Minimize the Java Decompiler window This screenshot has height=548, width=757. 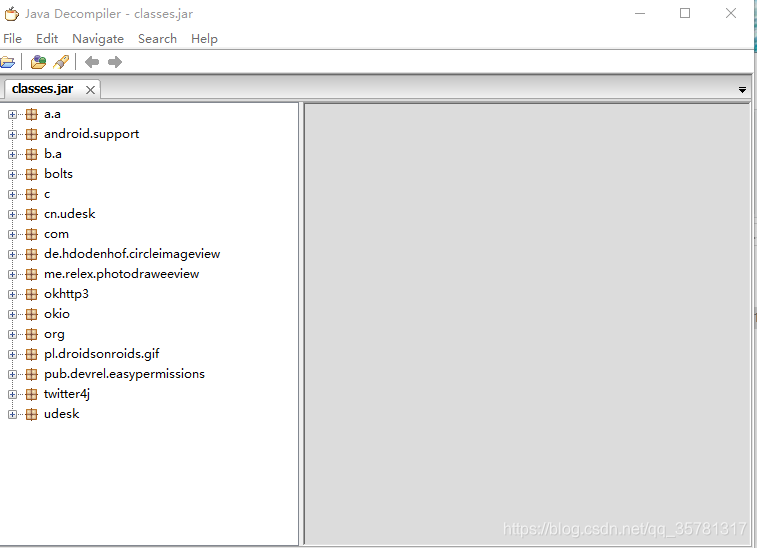point(640,14)
